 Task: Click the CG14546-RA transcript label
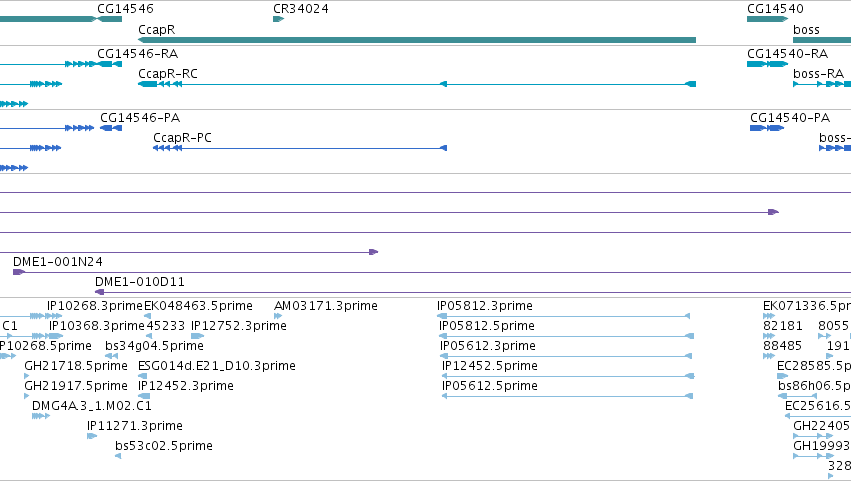137,54
